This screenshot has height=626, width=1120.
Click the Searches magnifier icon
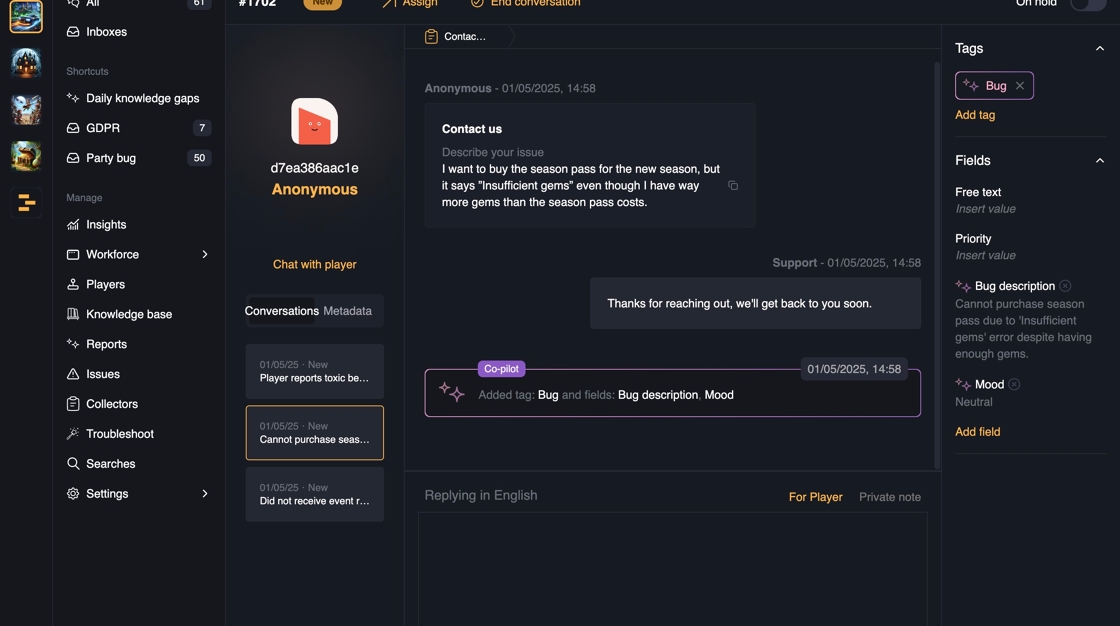click(x=73, y=464)
